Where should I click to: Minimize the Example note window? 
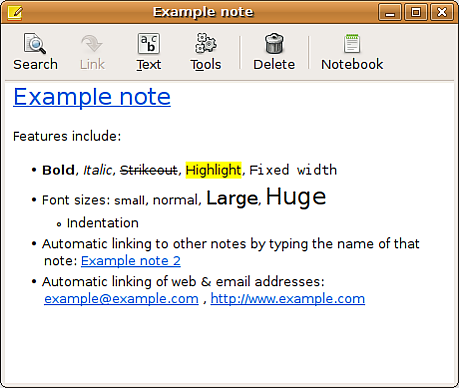click(390, 13)
